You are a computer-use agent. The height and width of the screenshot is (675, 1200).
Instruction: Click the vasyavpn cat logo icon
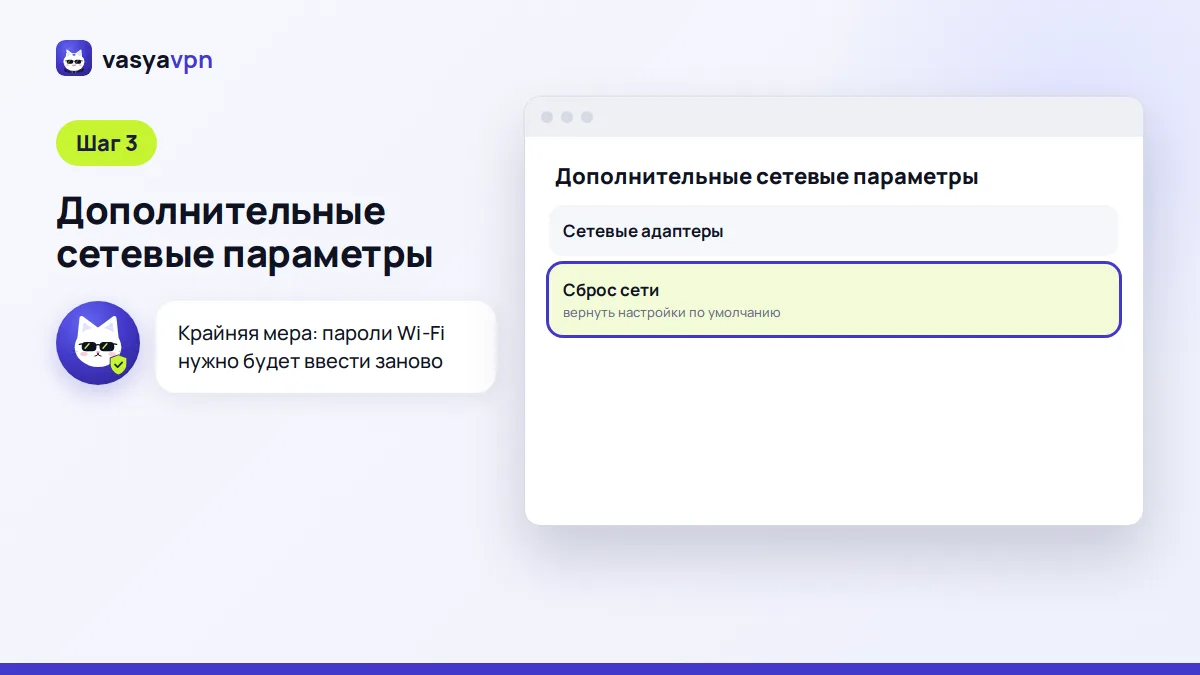74,59
